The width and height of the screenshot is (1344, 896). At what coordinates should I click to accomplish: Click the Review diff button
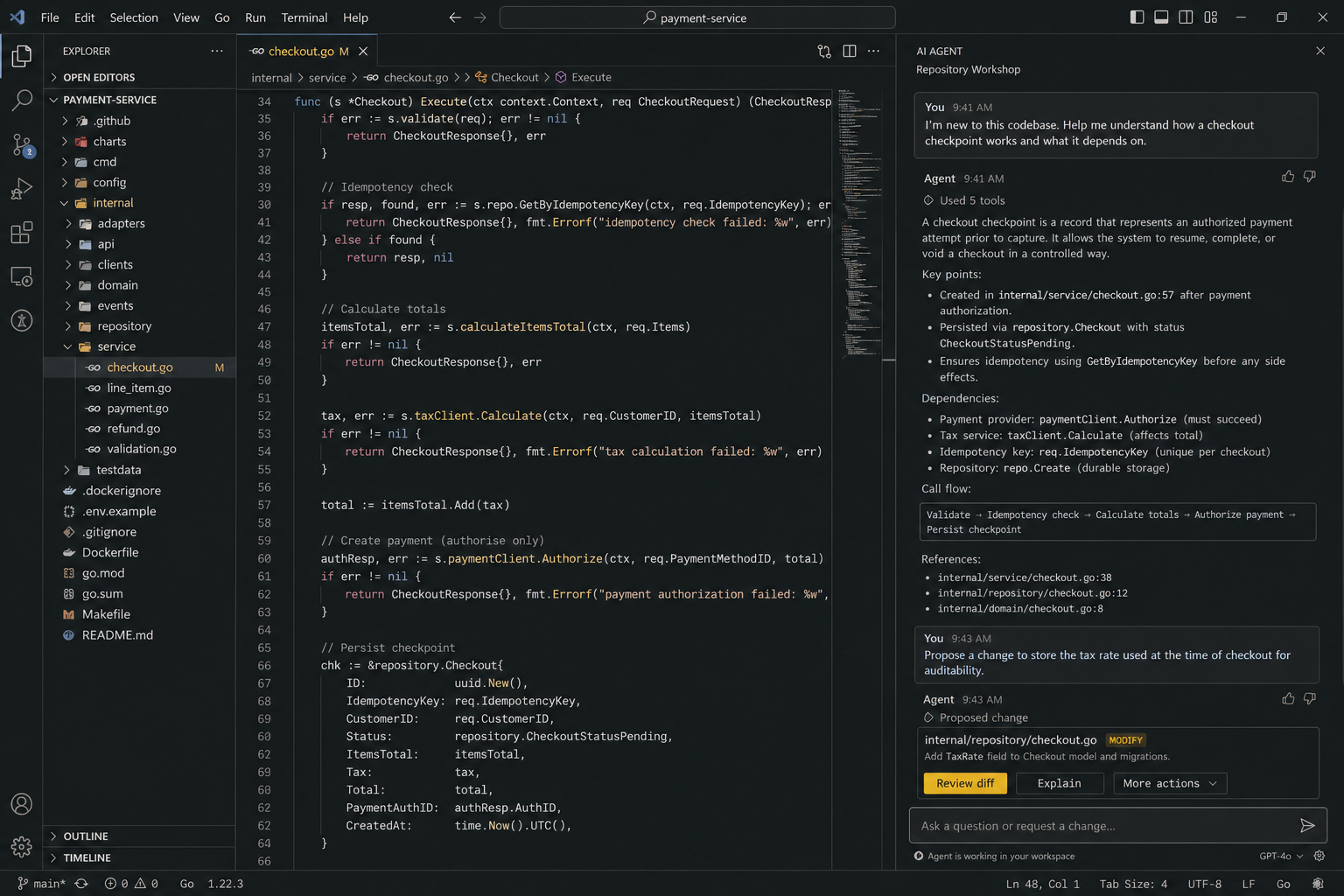coord(965,783)
